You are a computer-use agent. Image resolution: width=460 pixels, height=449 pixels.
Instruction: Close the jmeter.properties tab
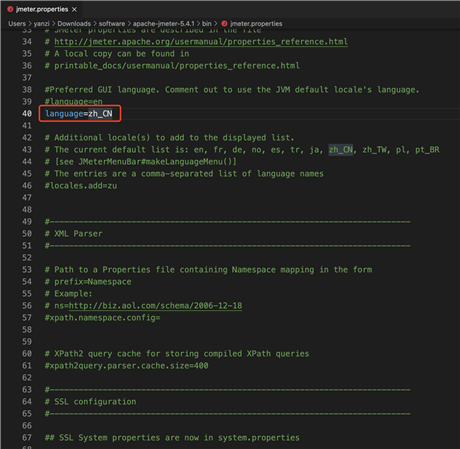pyautogui.click(x=74, y=10)
